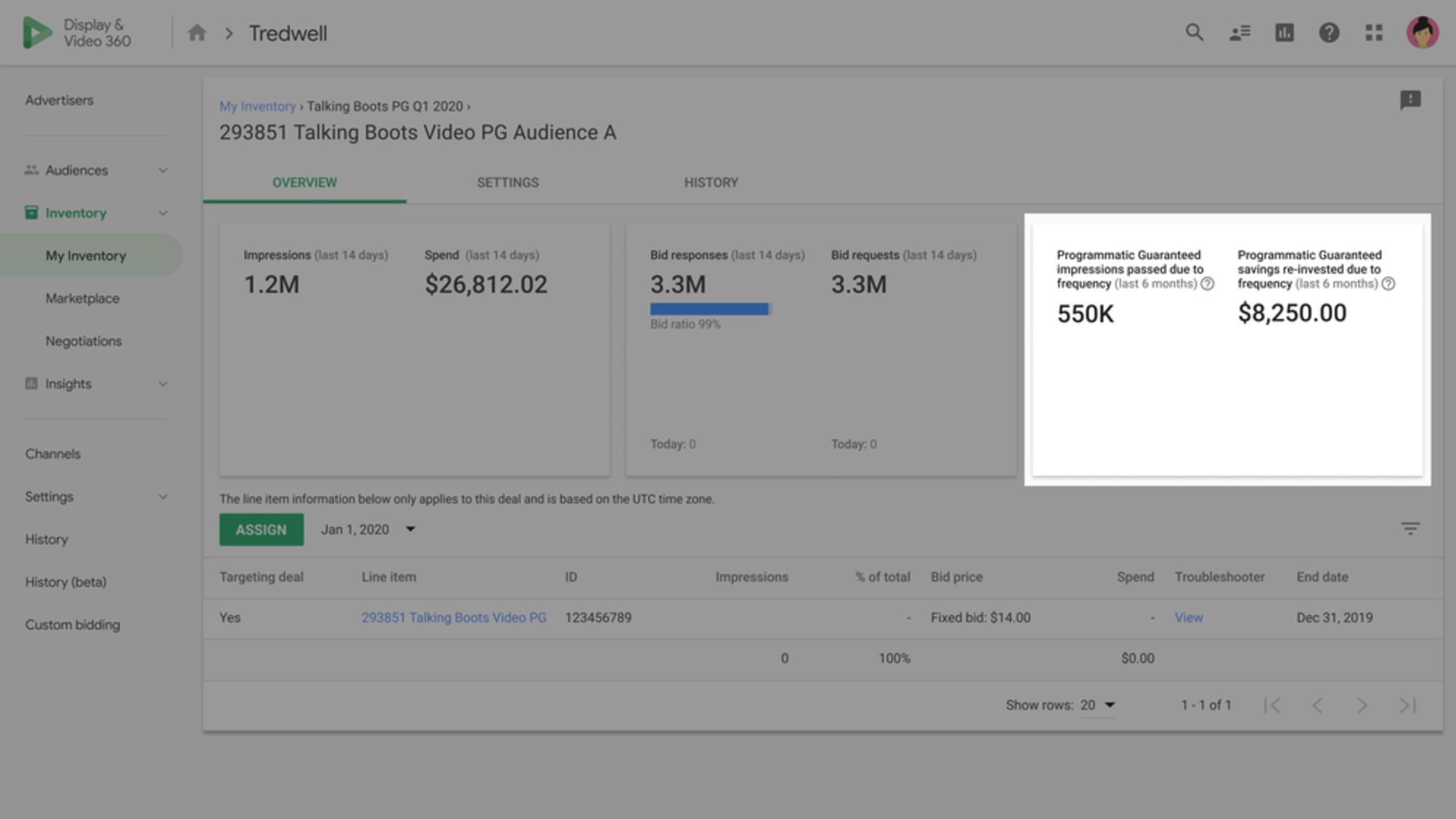Click the home icon in the breadcrumb
The width and height of the screenshot is (1456, 819).
[197, 33]
